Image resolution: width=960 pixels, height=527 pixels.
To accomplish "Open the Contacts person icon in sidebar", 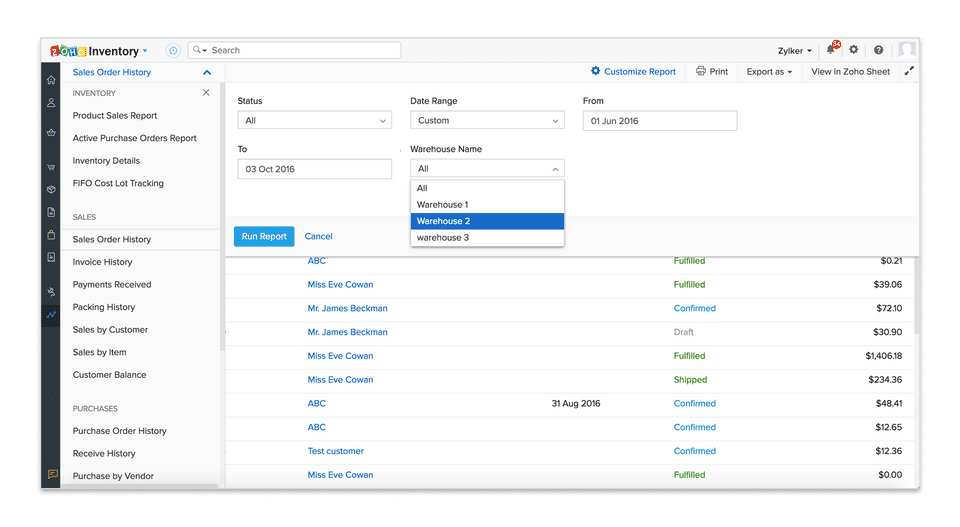I will pos(51,103).
